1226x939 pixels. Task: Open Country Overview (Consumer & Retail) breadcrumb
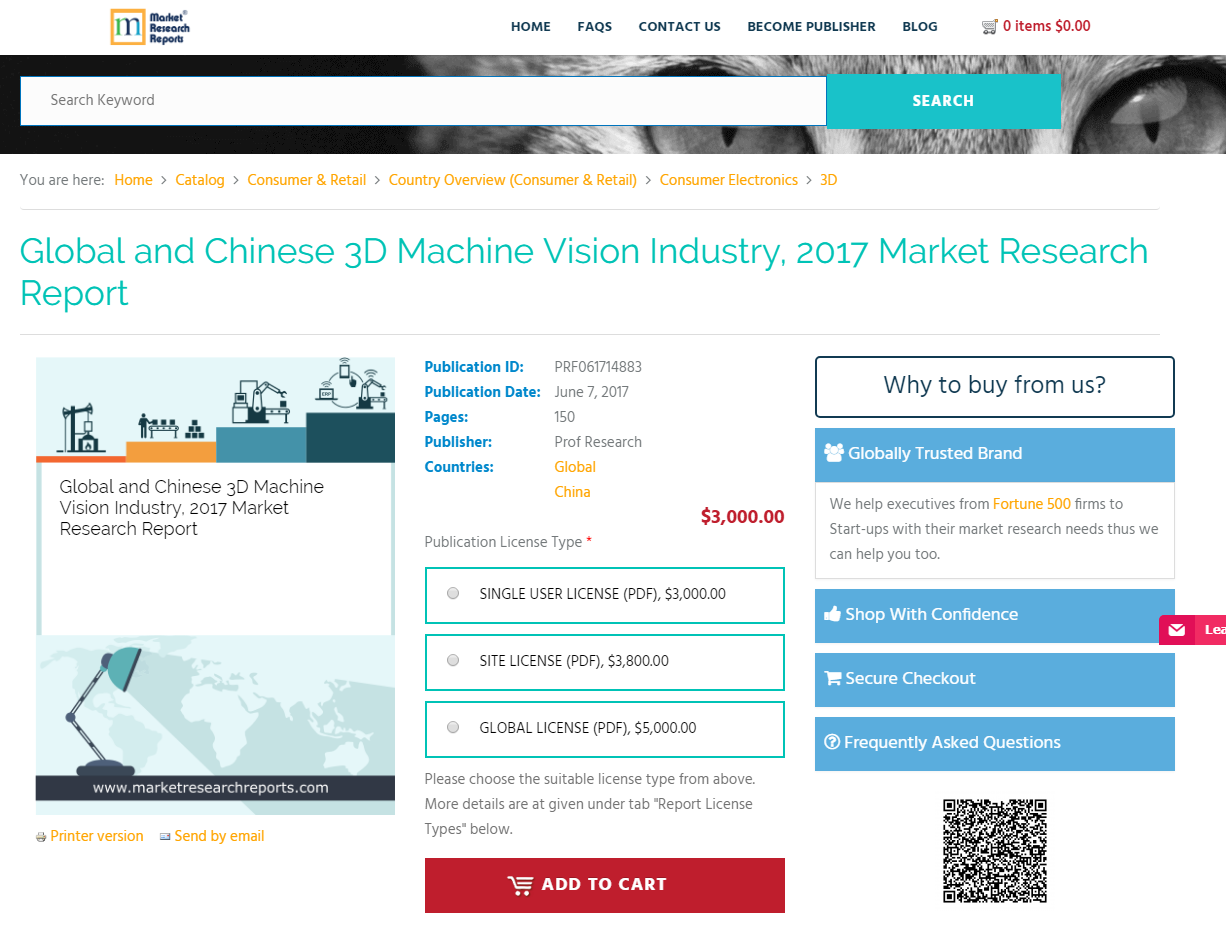[513, 180]
